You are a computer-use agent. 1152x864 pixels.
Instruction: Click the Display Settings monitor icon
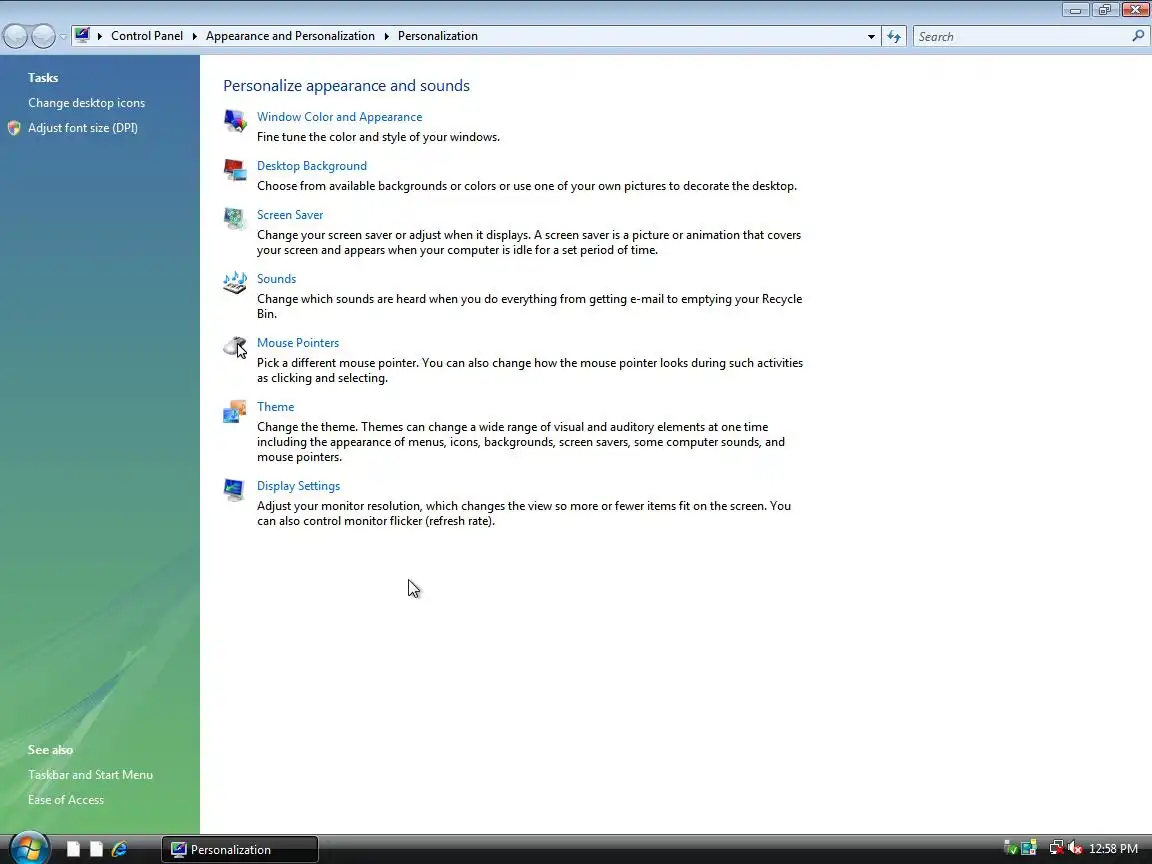click(x=234, y=490)
